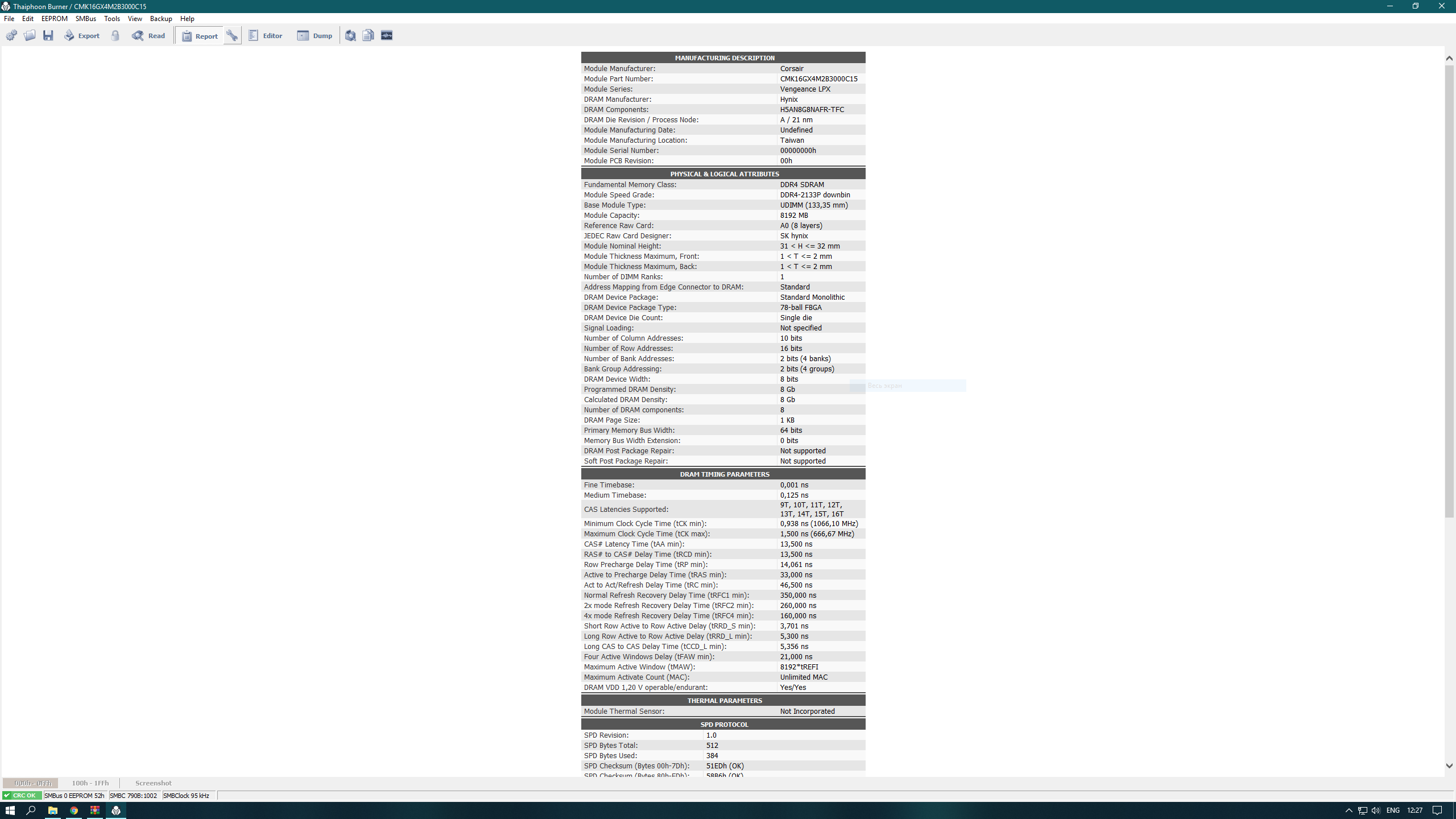Toggle the Report view button

tap(200, 35)
